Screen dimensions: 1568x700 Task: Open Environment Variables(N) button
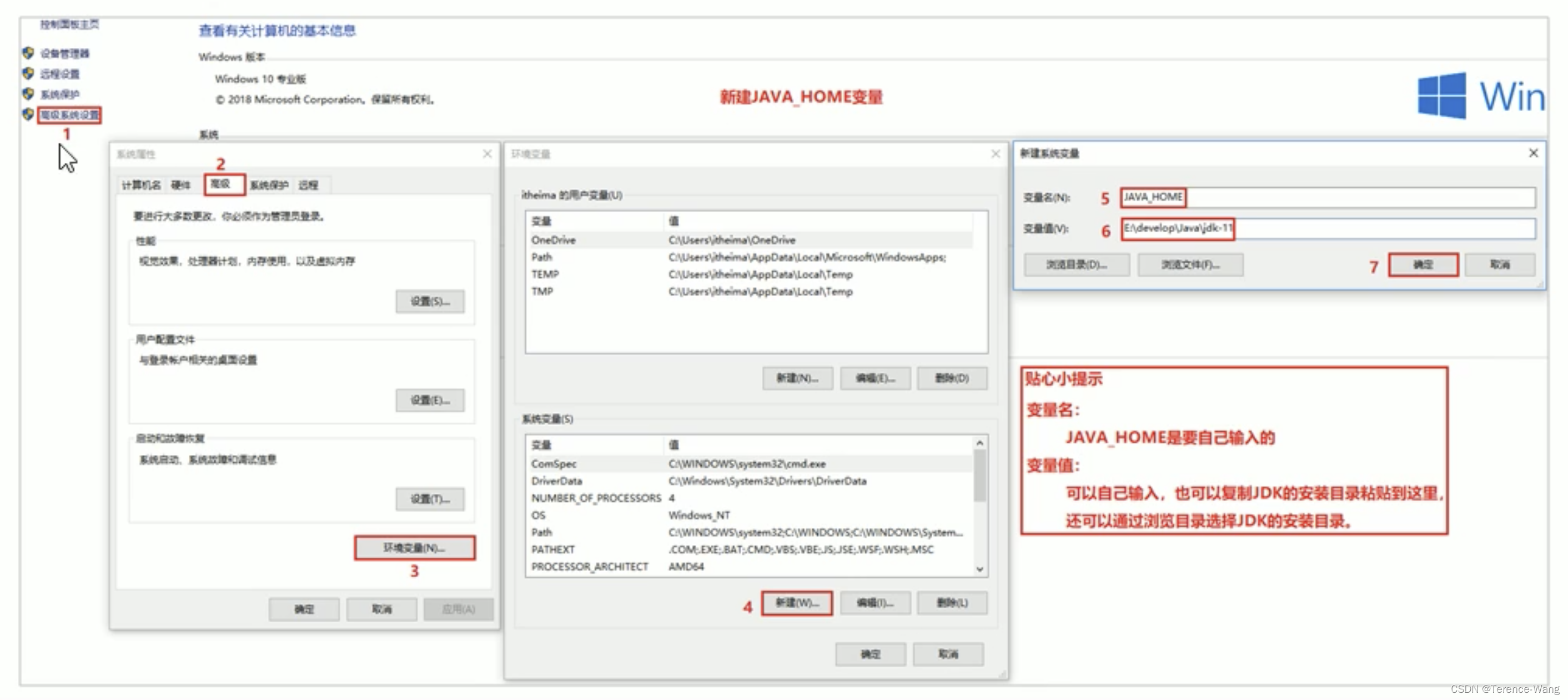pos(415,548)
